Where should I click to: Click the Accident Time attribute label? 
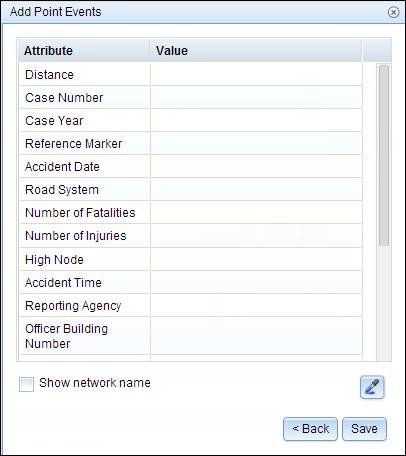point(63,283)
